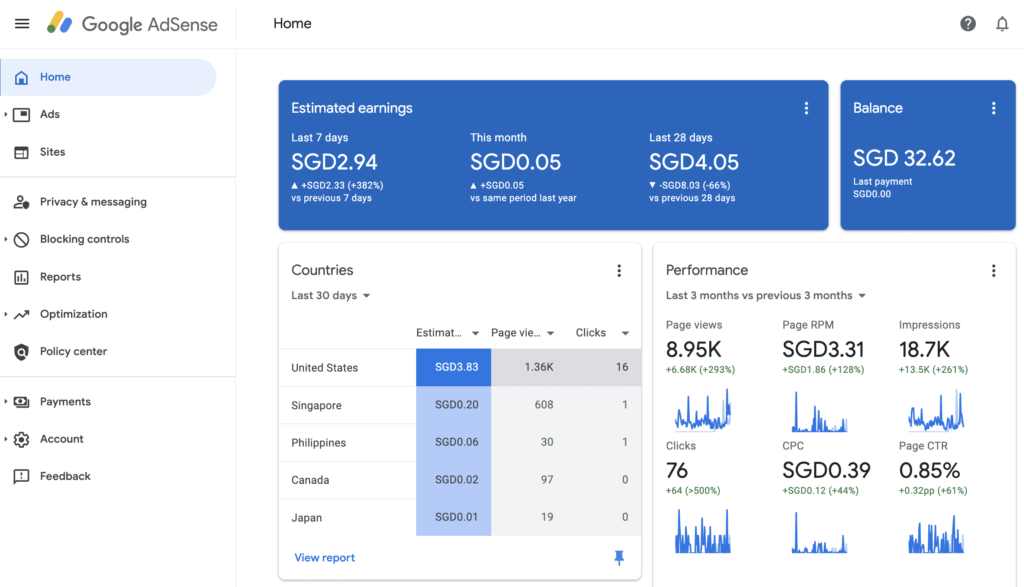
Task: Click the Policy center shield icon
Action: coord(22,352)
